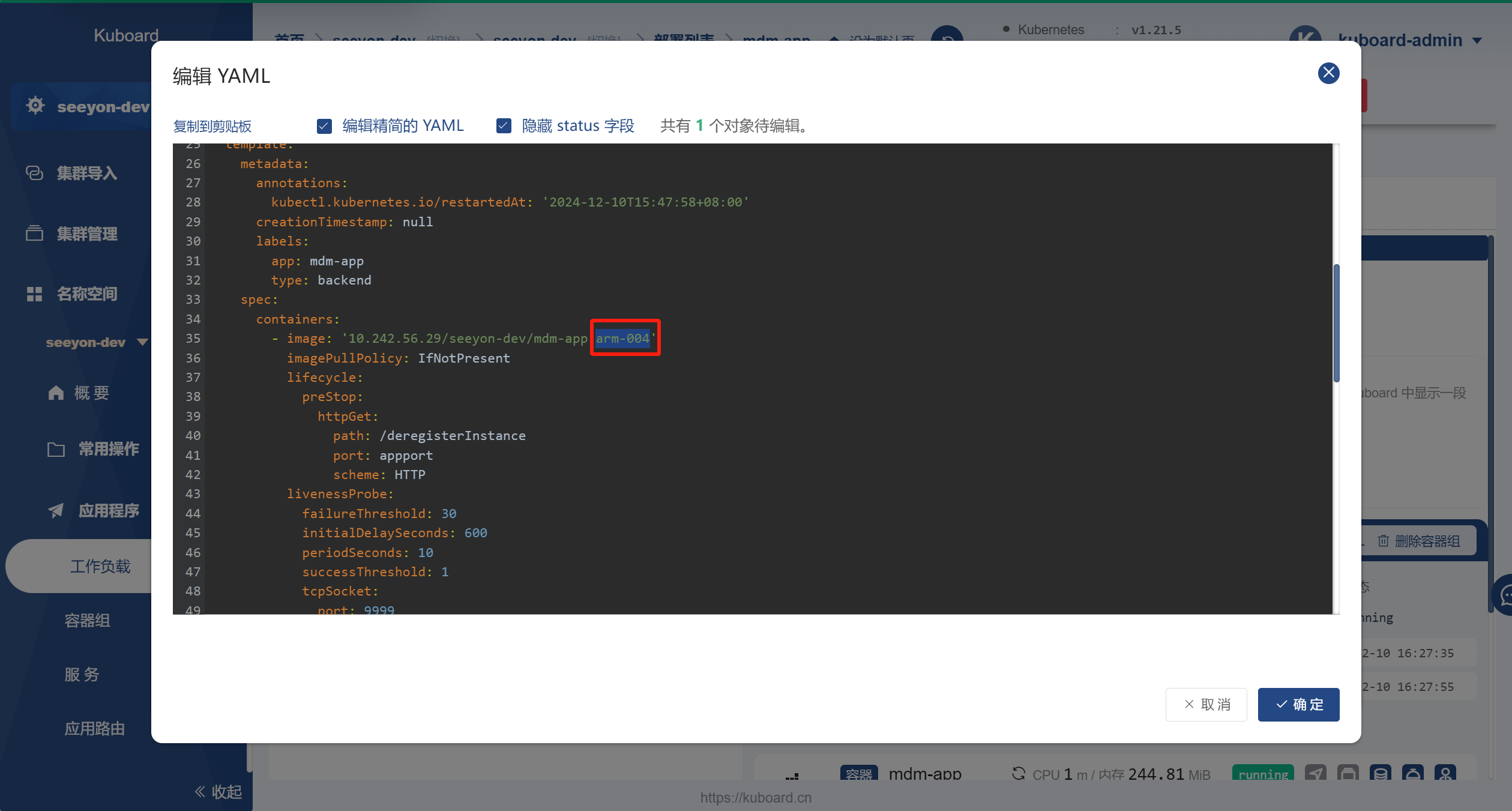Image resolution: width=1512 pixels, height=811 pixels.
Task: Click the Kuboard logo text in sidebar
Action: coord(126,35)
